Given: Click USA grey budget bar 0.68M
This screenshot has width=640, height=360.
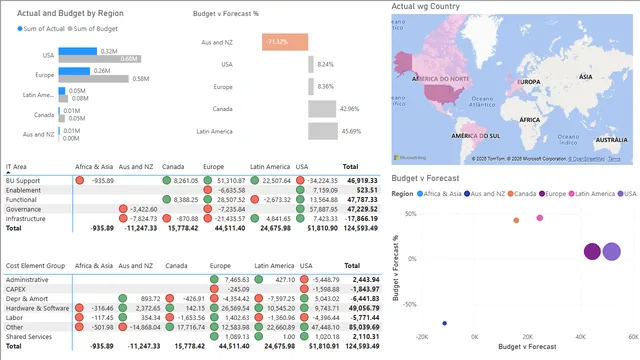Looking at the screenshot, I should (x=100, y=59).
